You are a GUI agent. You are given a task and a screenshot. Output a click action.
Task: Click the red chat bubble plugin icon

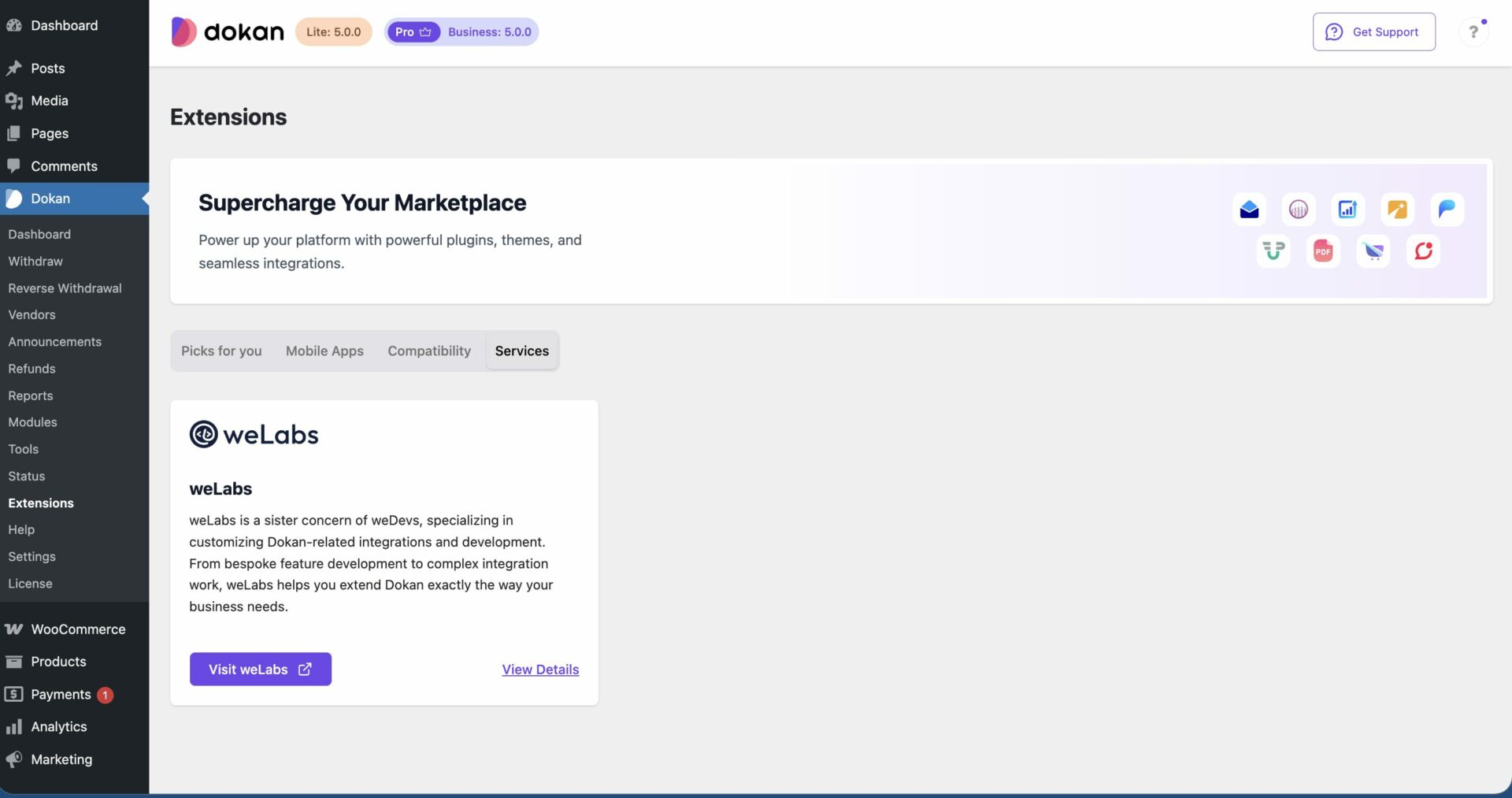[1423, 251]
